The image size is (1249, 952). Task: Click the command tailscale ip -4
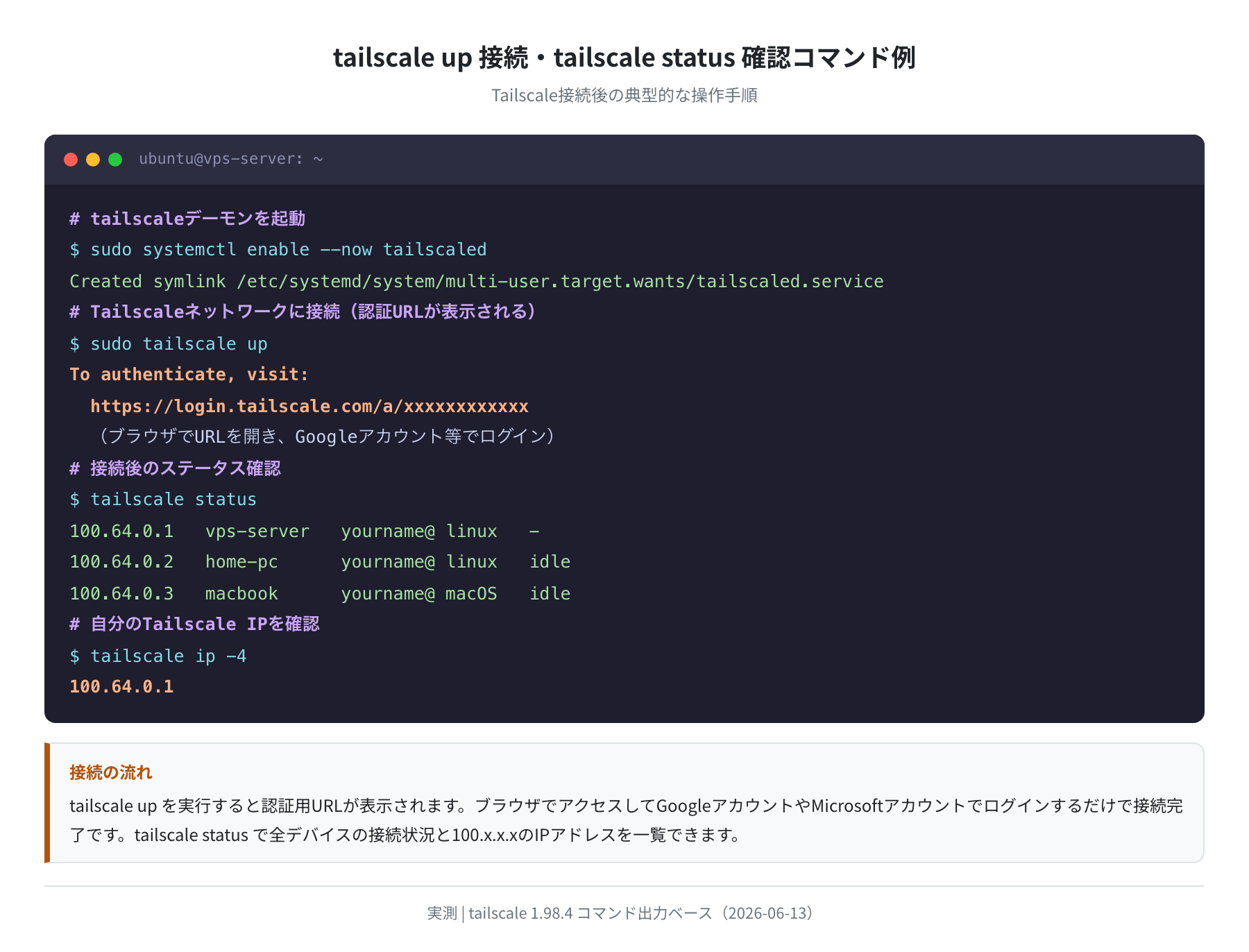point(158,656)
